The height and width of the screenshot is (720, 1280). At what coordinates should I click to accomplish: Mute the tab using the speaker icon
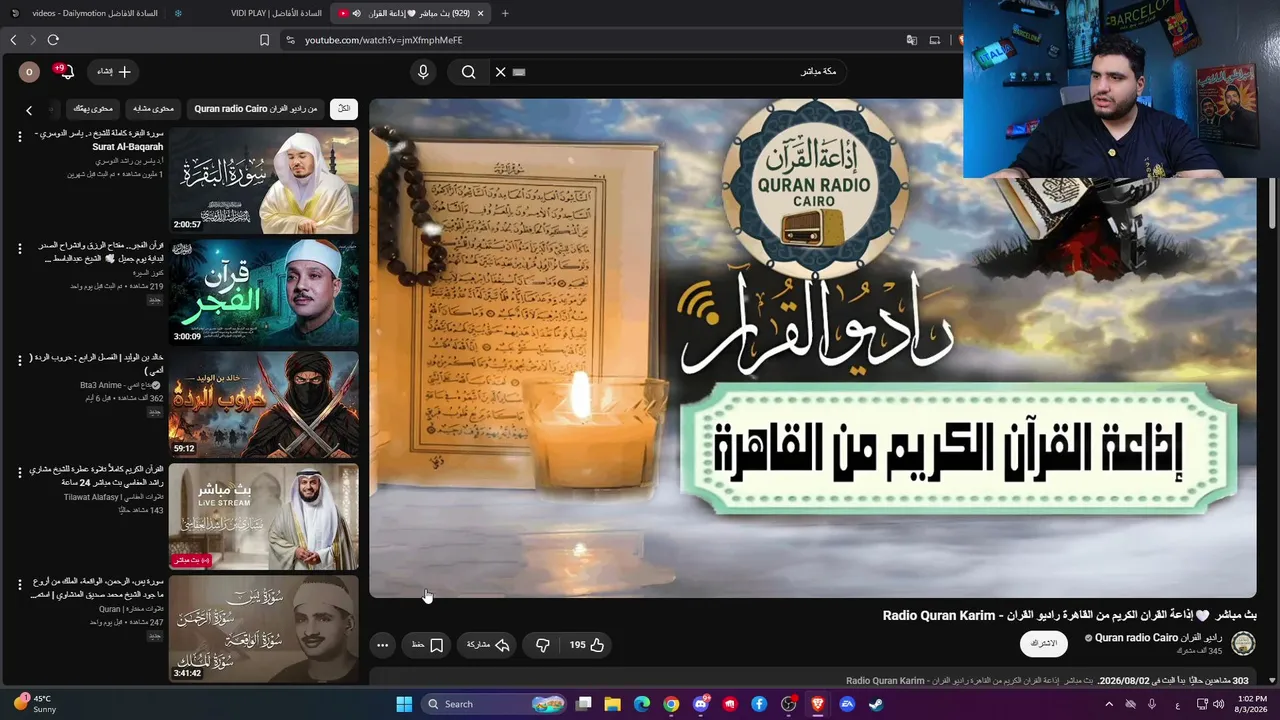[357, 13]
